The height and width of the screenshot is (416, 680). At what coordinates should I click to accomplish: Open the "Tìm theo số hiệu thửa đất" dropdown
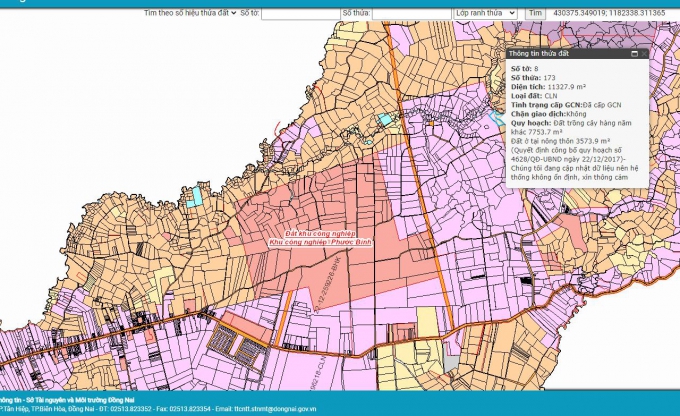(190, 13)
